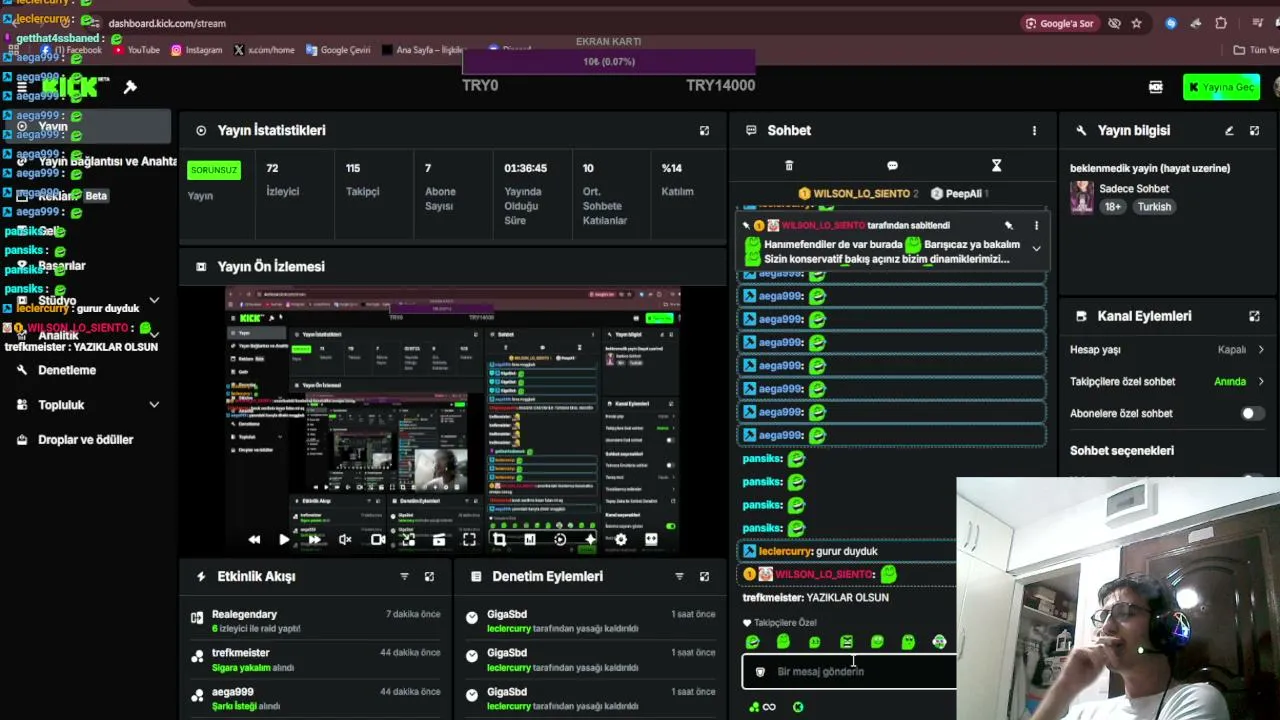The image size is (1280, 720).
Task: Click Realegendary raid event
Action: click(x=315, y=621)
